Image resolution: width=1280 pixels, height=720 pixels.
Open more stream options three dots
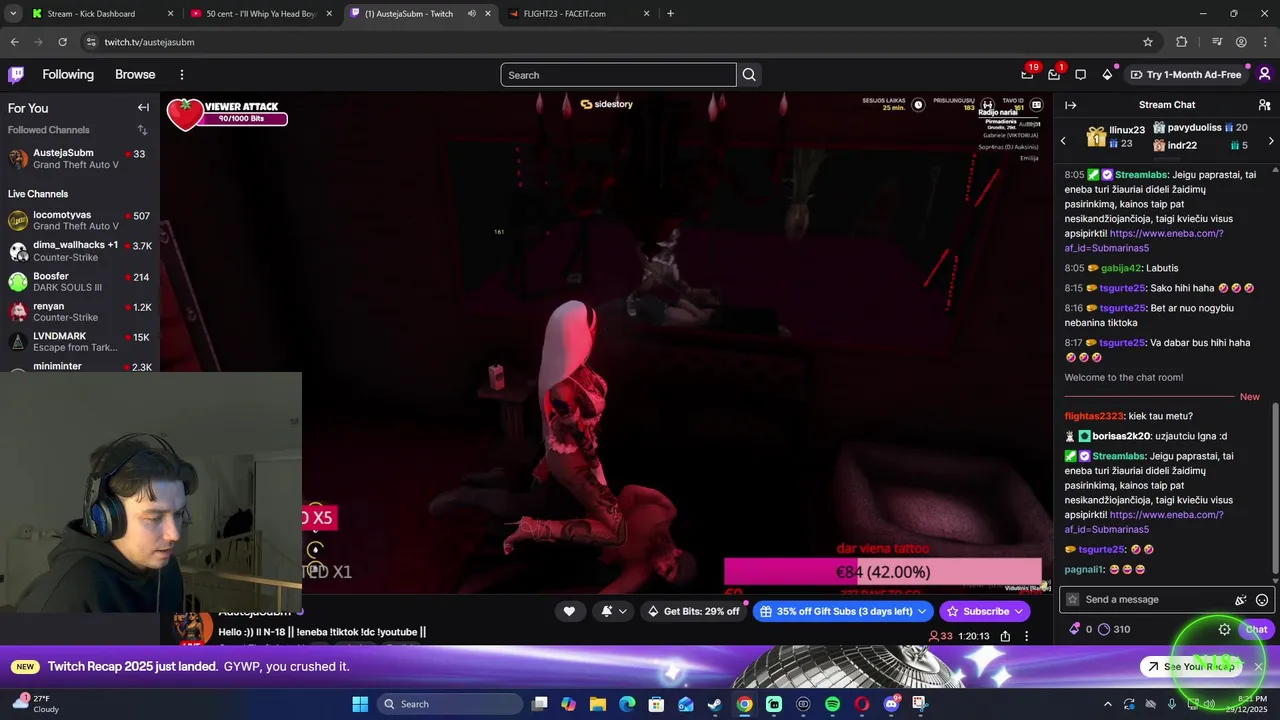coord(1026,636)
